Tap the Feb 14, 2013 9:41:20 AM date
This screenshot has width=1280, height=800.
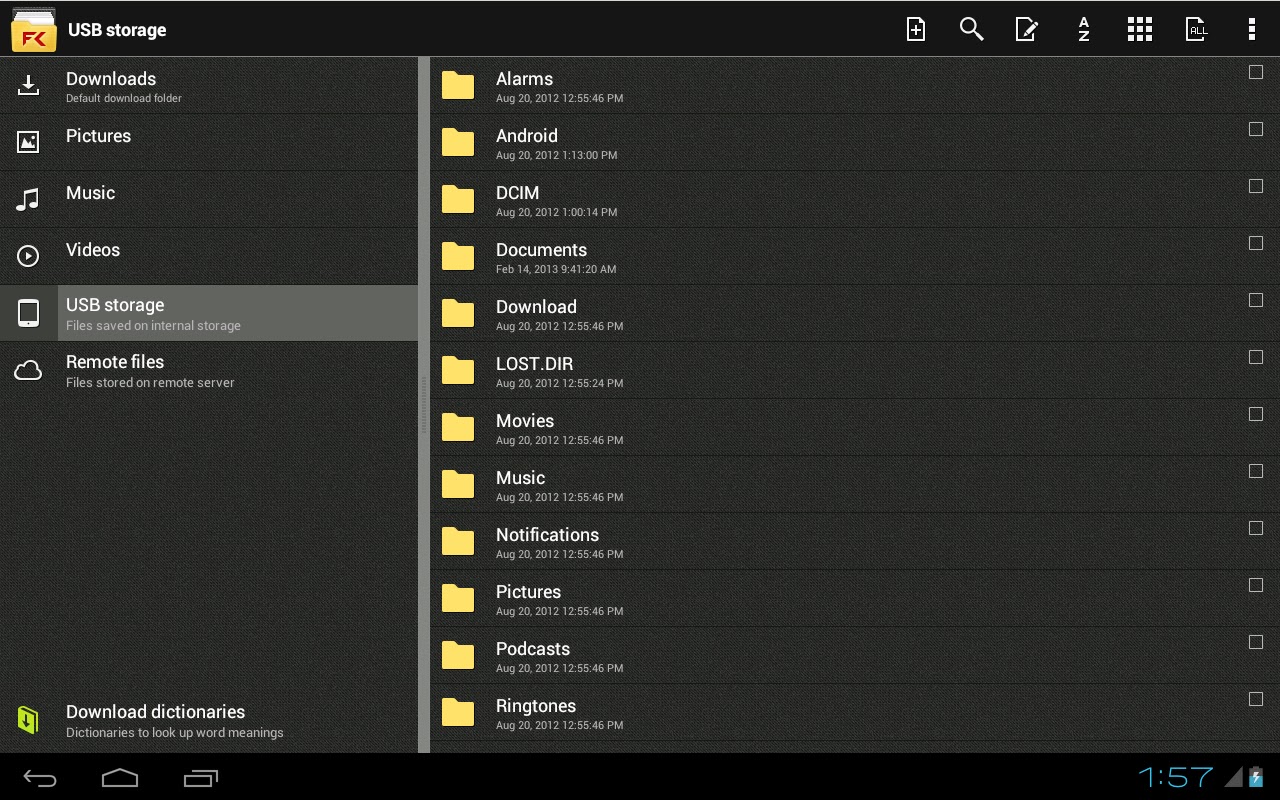(556, 270)
